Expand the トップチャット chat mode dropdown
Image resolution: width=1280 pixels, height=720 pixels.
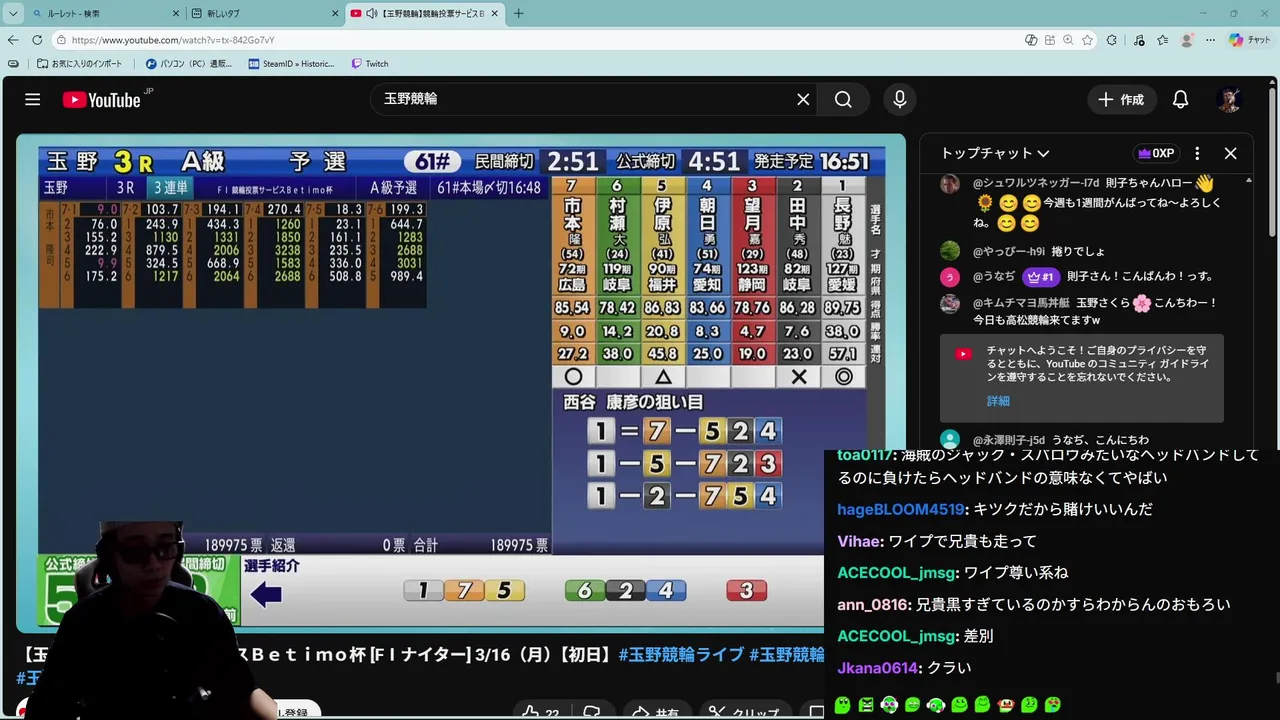coord(995,153)
